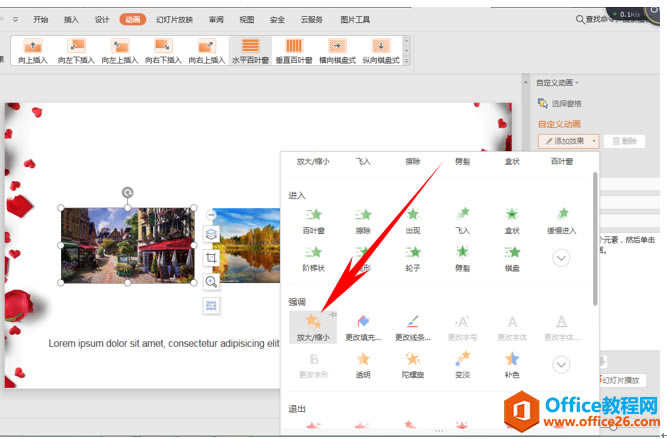Open the quick access toolbar dropdown
Viewport: 667px width, 439px height.
[15, 20]
